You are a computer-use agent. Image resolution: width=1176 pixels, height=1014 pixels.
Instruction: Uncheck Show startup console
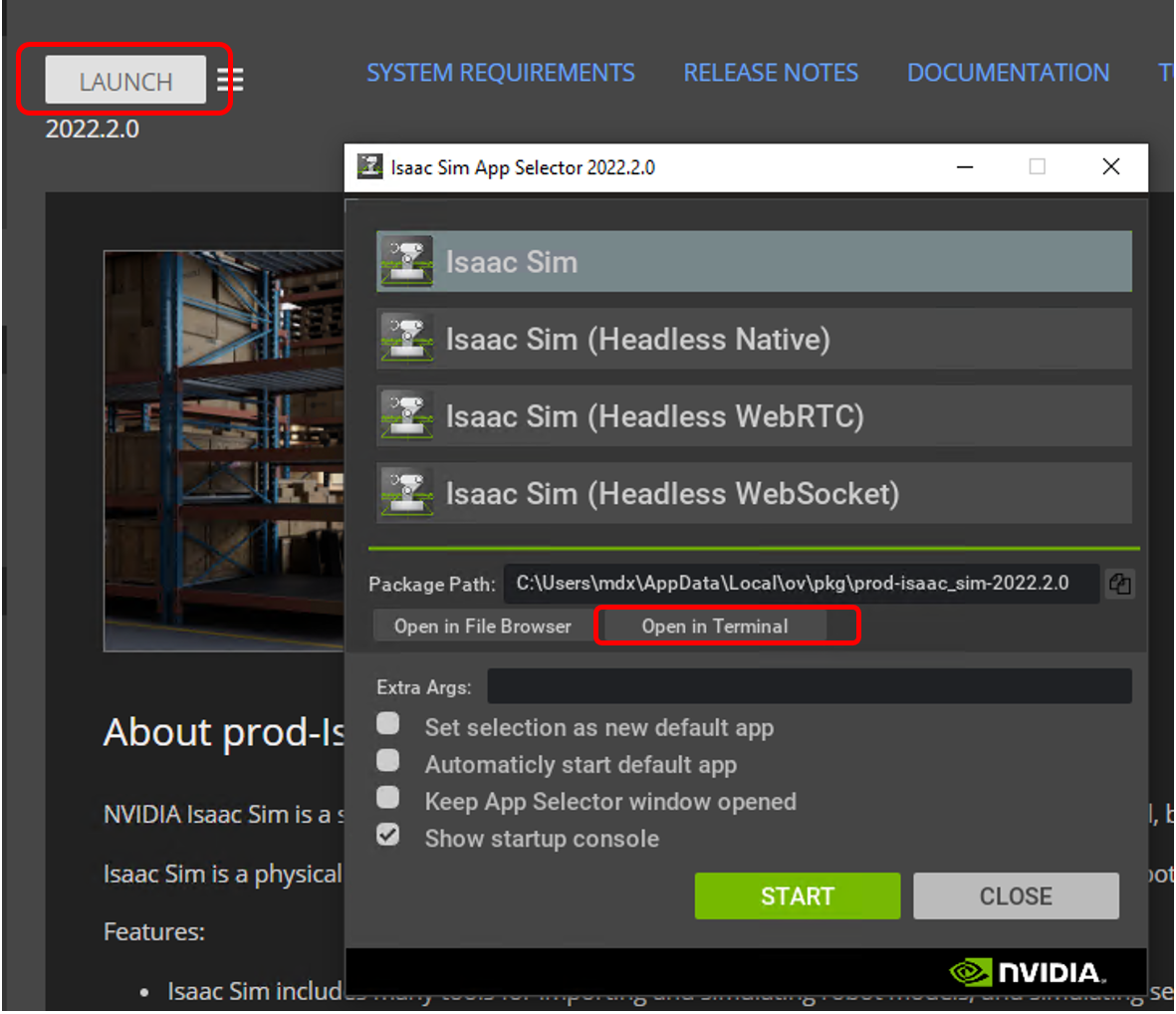pyautogui.click(x=387, y=835)
